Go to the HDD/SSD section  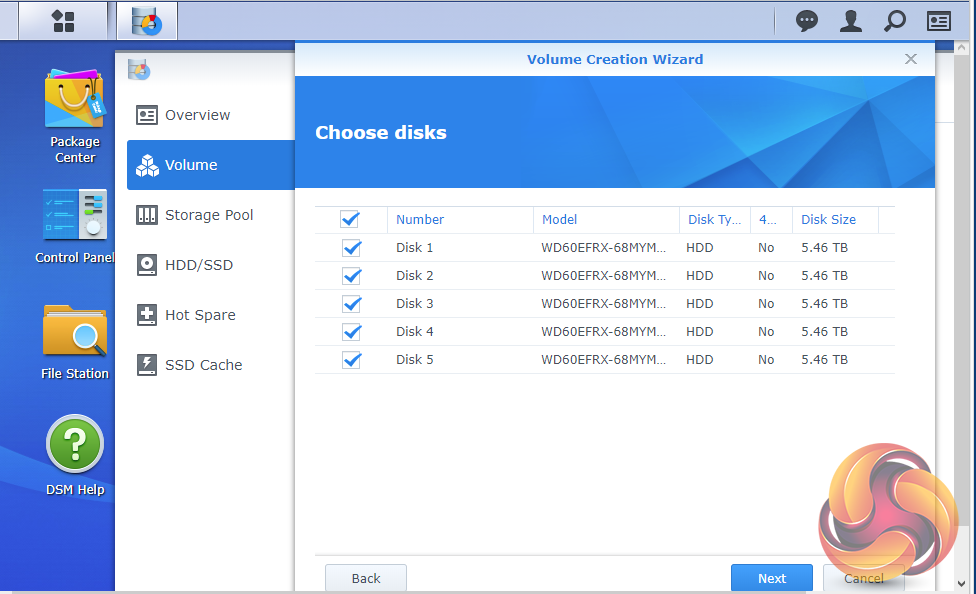tap(199, 265)
